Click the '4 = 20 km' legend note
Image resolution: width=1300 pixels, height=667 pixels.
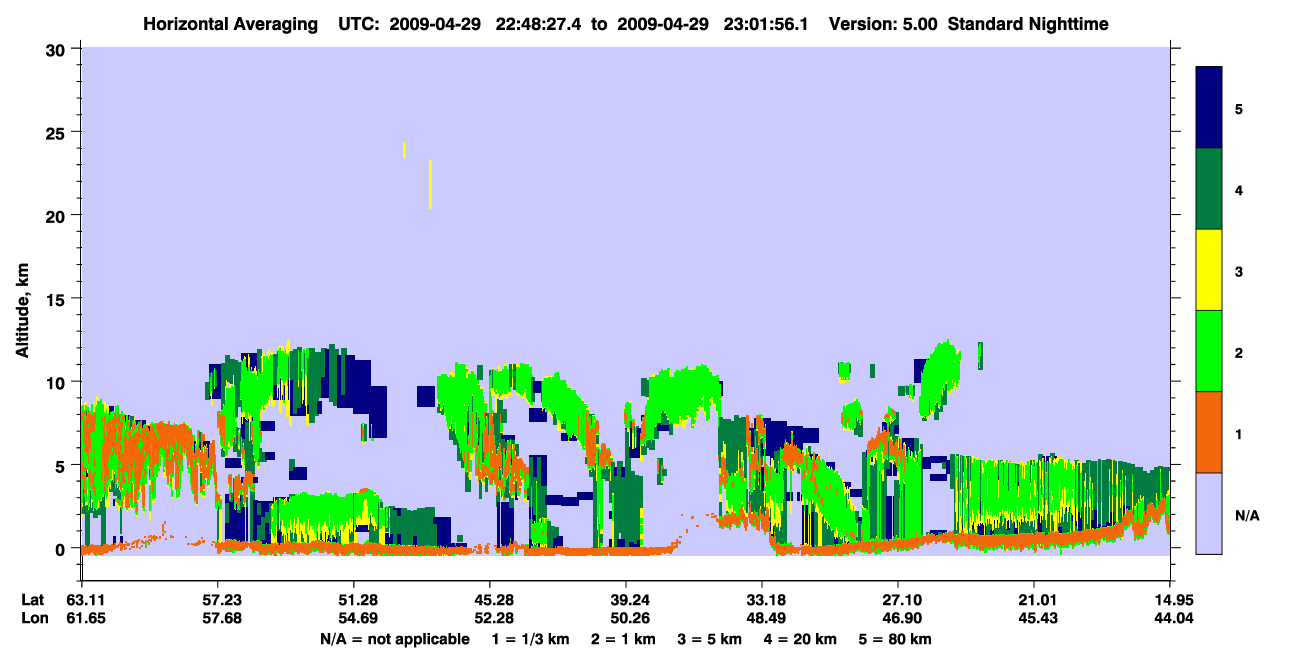click(802, 639)
